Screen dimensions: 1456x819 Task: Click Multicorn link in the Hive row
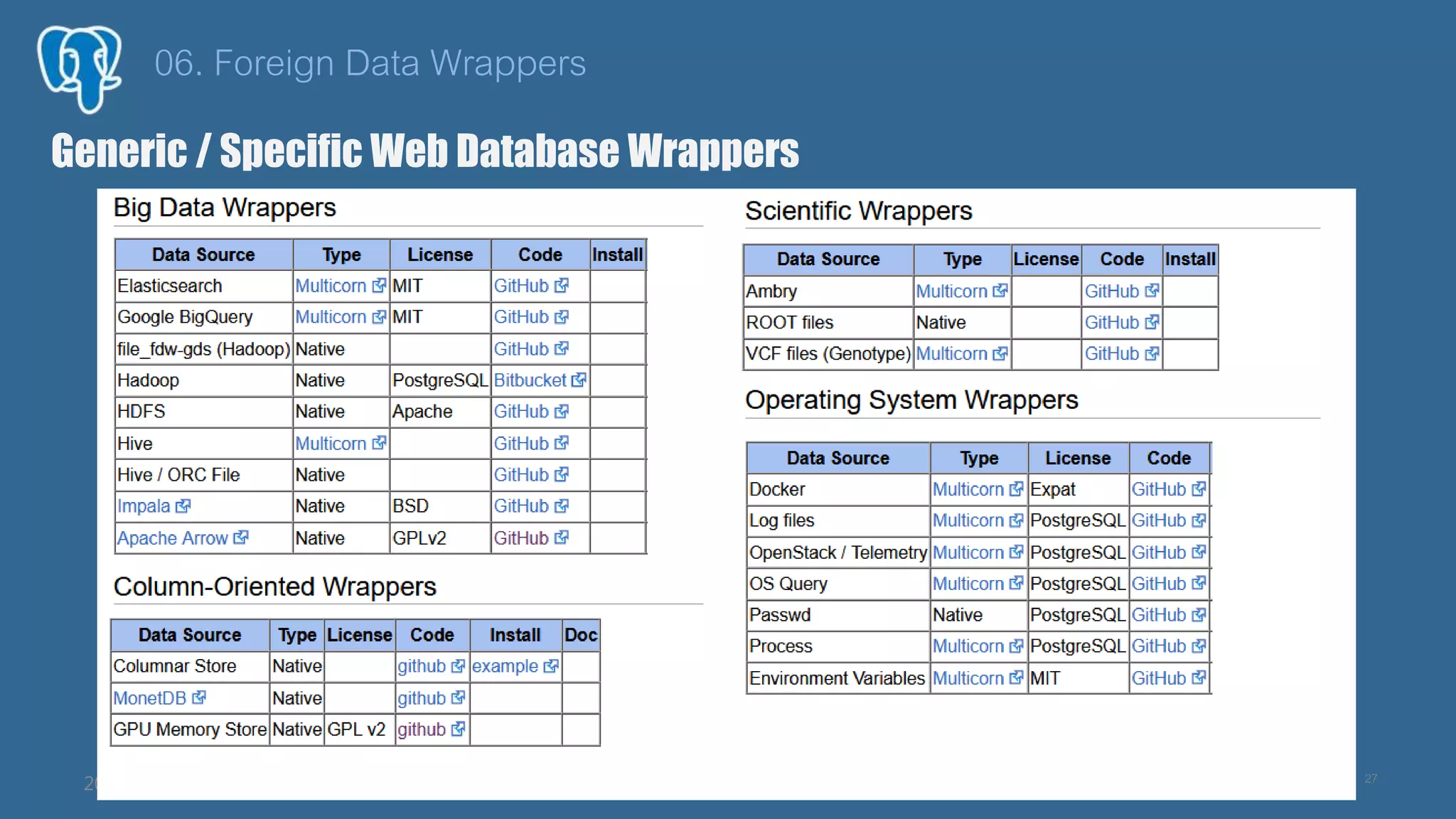click(341, 444)
